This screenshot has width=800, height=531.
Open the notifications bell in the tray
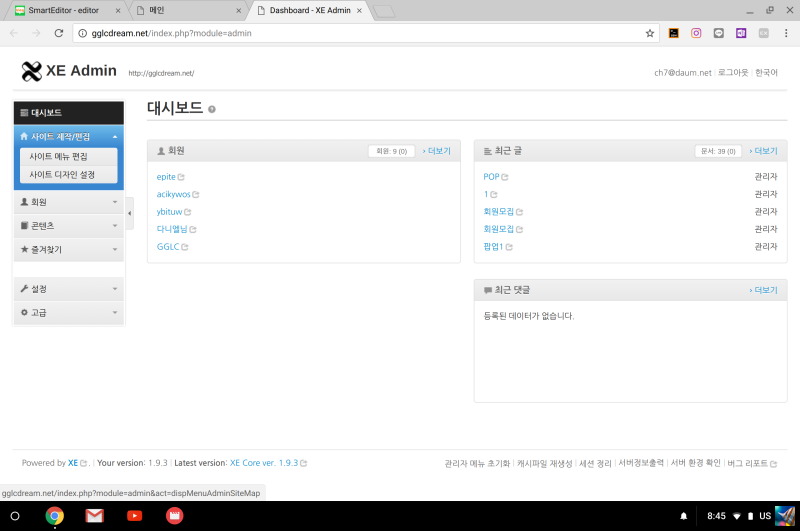(684, 516)
